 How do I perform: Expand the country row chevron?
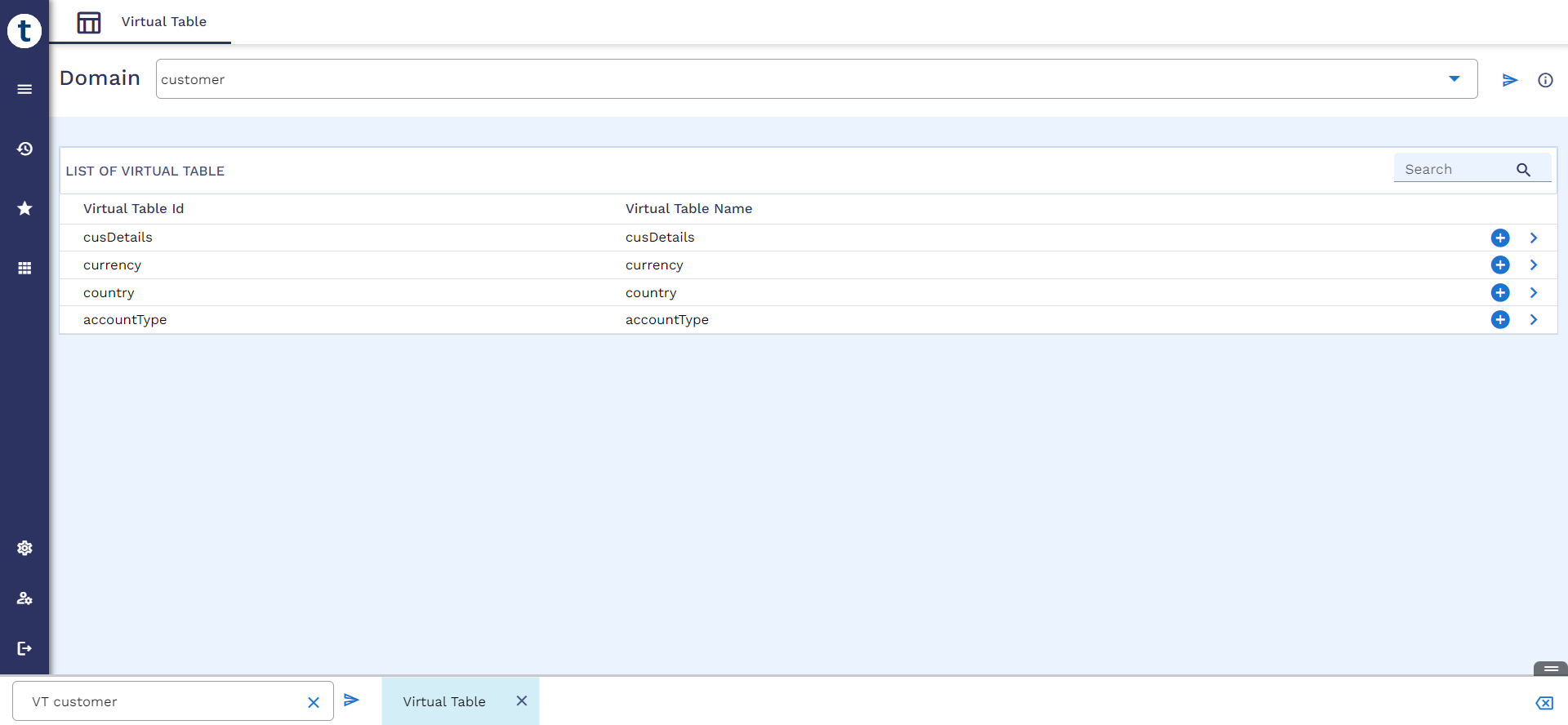1534,292
